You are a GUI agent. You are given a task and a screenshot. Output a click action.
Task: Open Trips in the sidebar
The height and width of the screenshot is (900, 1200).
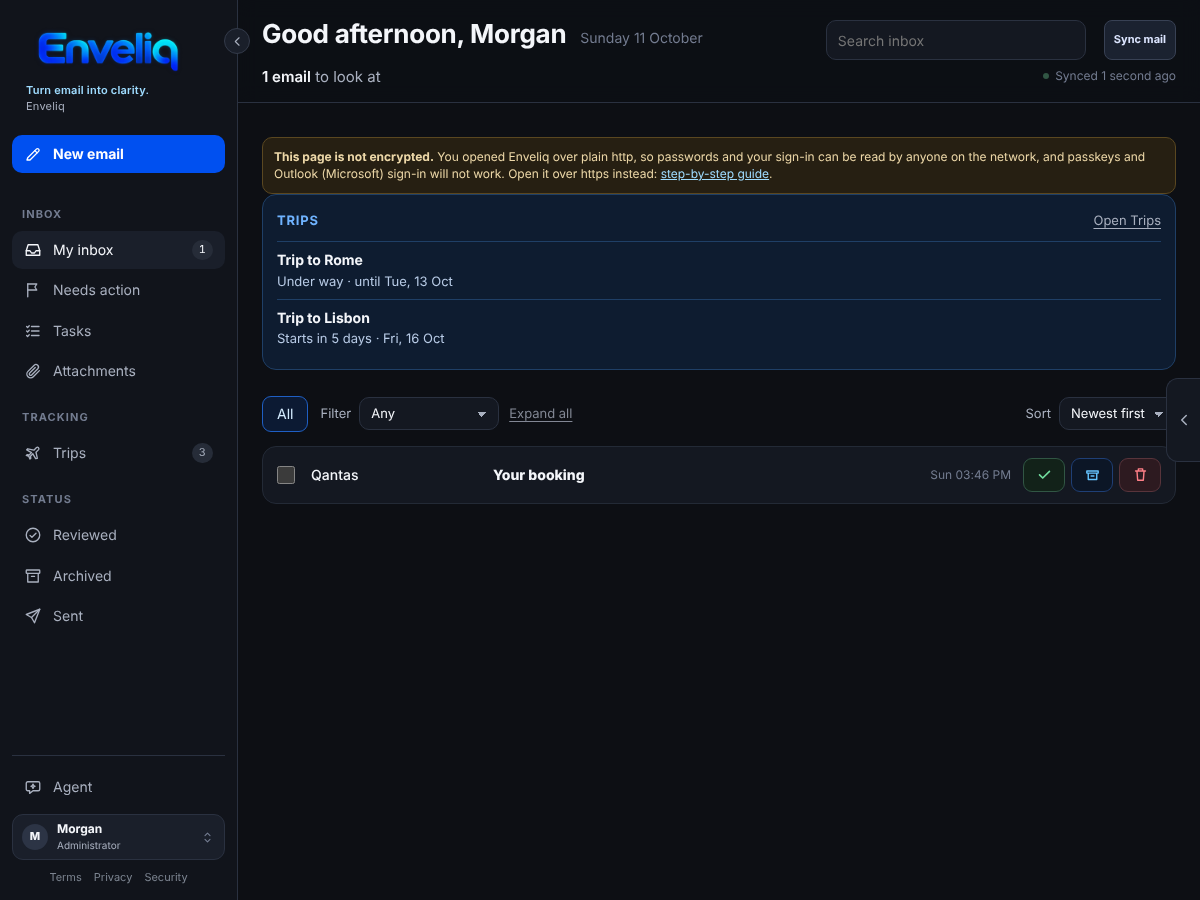[118, 453]
